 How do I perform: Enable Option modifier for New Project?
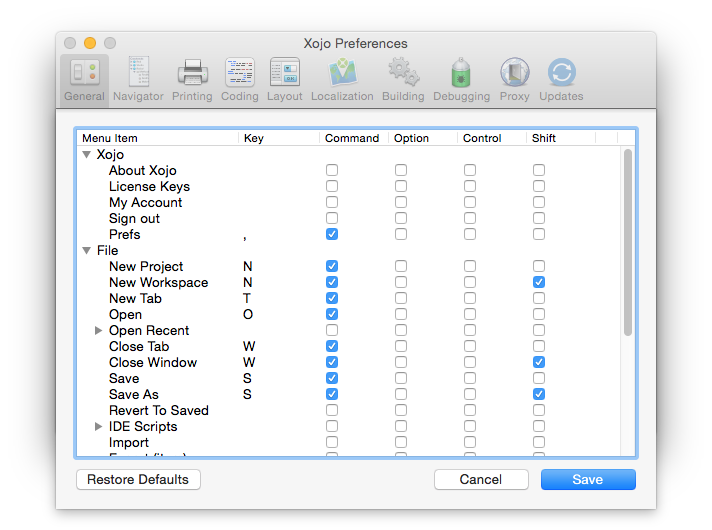[x=401, y=266]
